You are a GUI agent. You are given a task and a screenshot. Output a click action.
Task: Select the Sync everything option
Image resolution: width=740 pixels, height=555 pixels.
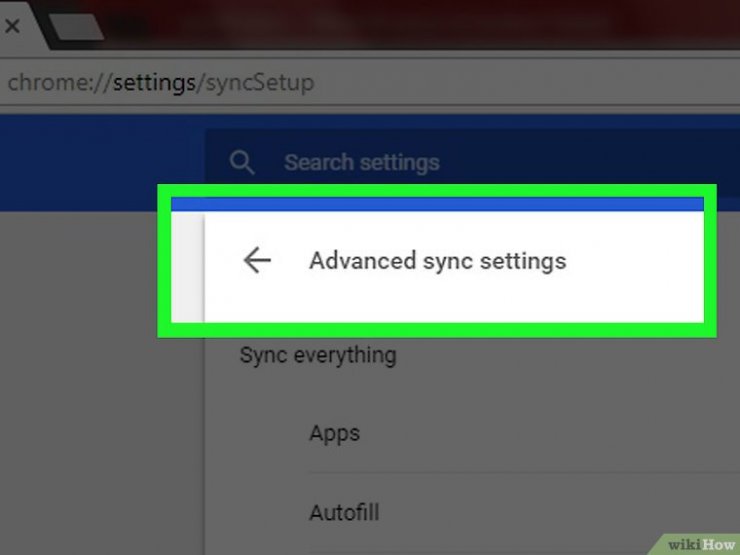click(x=318, y=355)
